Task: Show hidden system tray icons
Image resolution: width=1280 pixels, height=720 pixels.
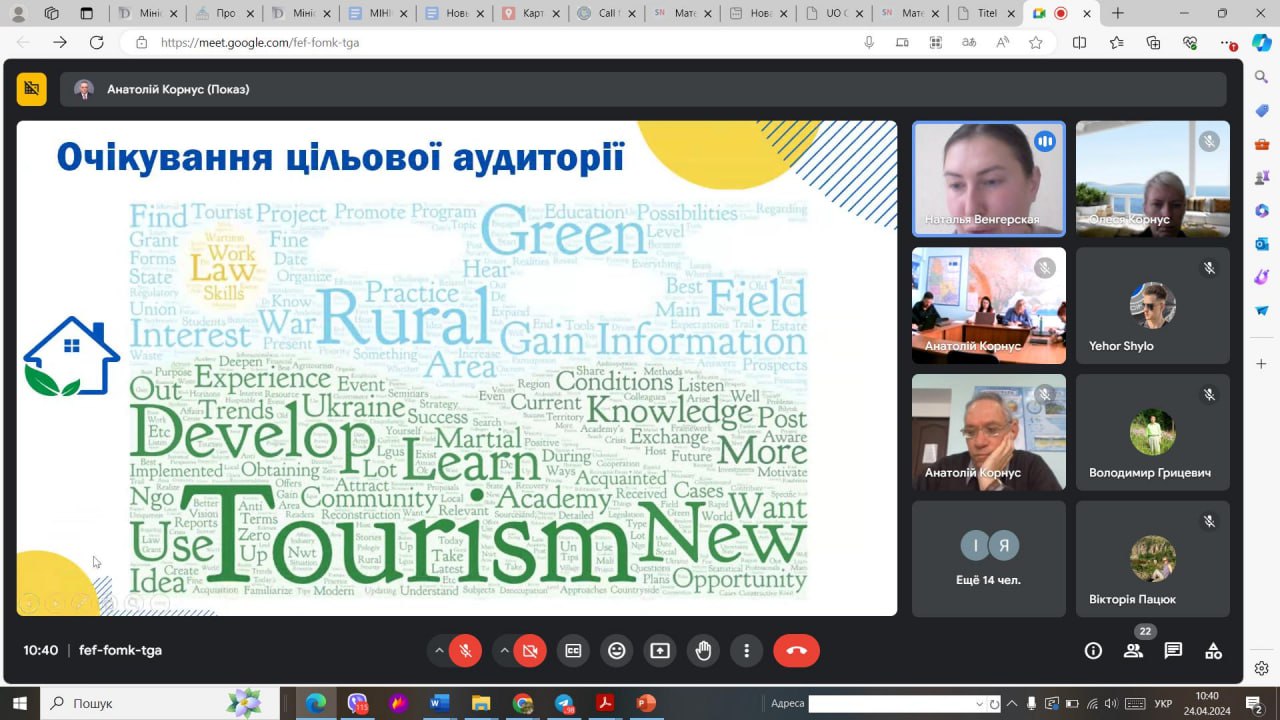Action: click(1011, 704)
